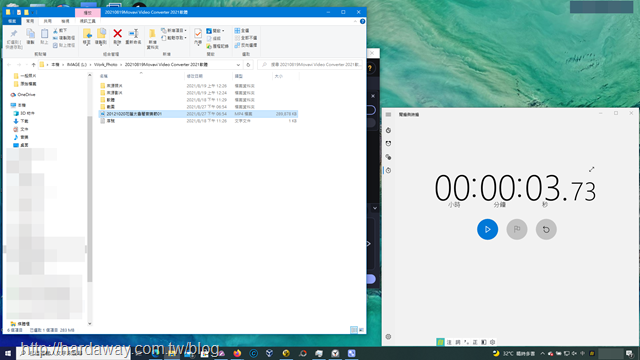Collapse the Explorer ribbon with the chevron
The height and width of the screenshot is (360, 640).
pyautogui.click(x=355, y=21)
